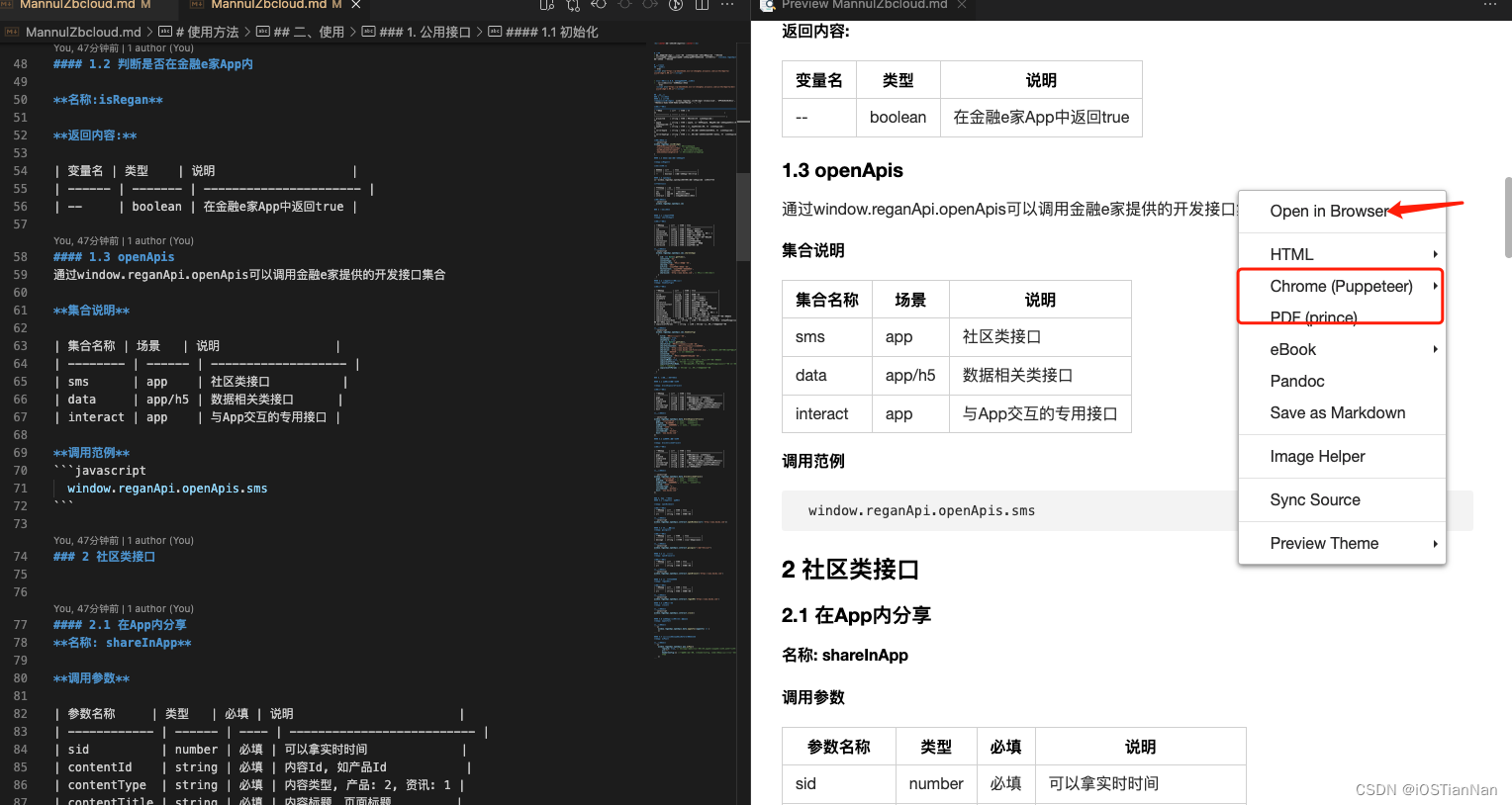This screenshot has height=805, width=1512.
Task: Open the editor's more actions ellipsis
Action: [x=727, y=5]
